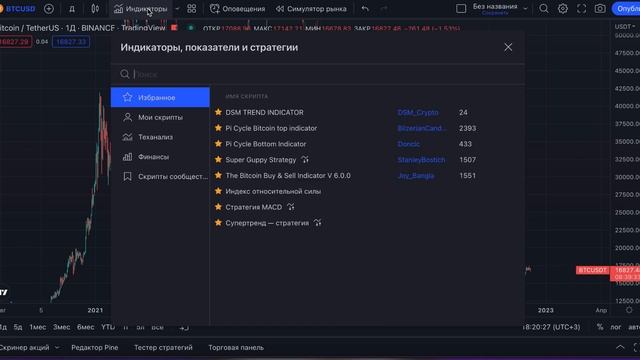Open Тестер стратегий tab
Viewport: 640px width, 360px height.
point(163,348)
